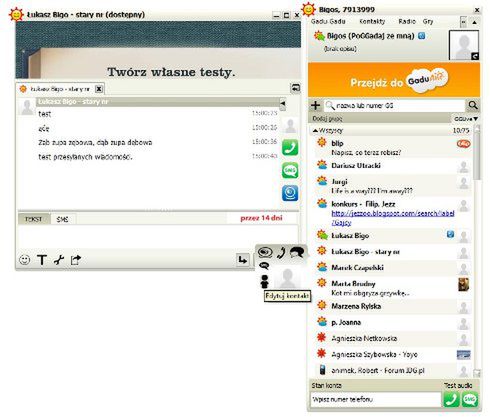This screenshot has height=417, width=490.
Task: Click the red blip badge icon
Action: [463, 144]
